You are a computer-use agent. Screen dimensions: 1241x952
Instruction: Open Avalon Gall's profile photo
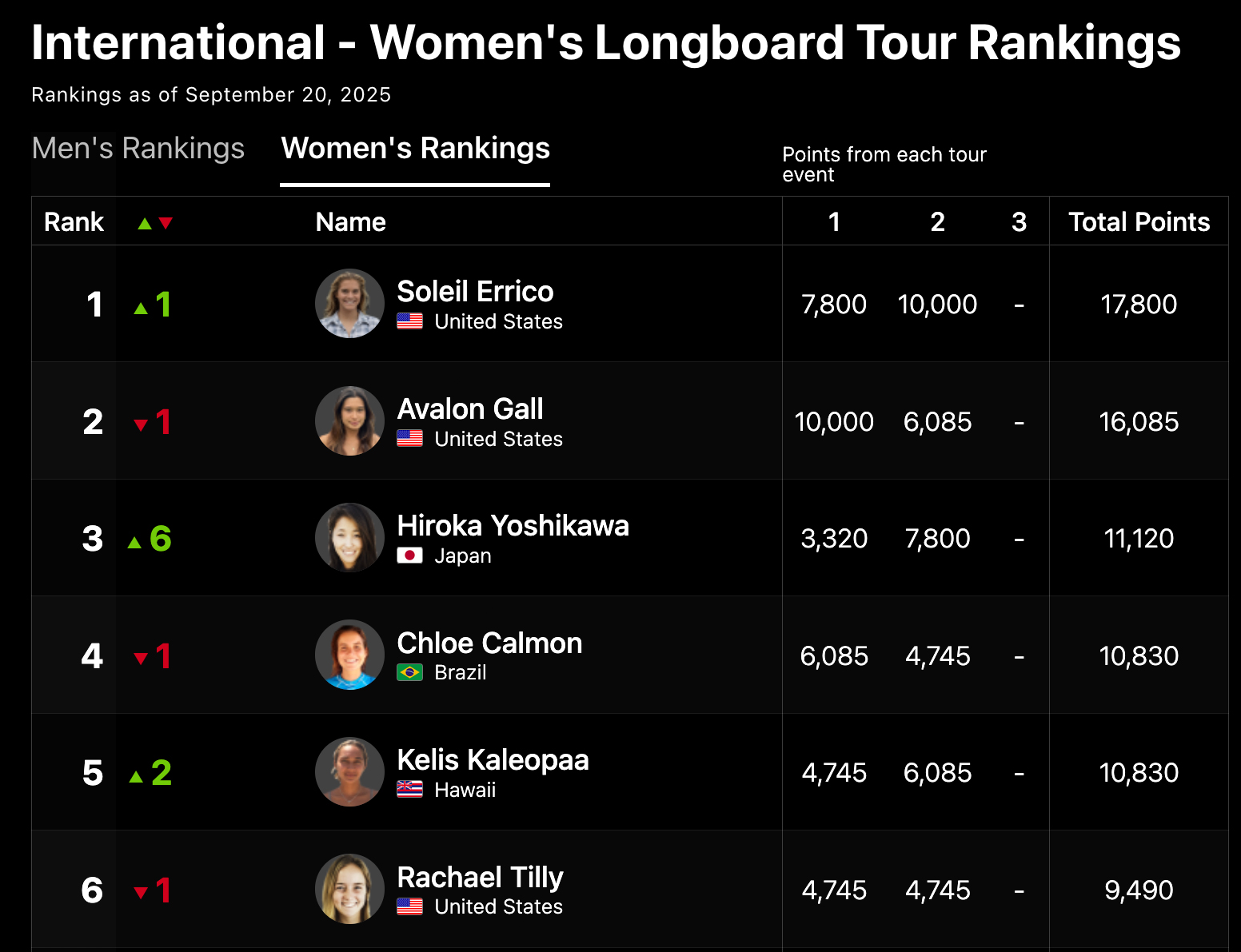click(x=350, y=421)
